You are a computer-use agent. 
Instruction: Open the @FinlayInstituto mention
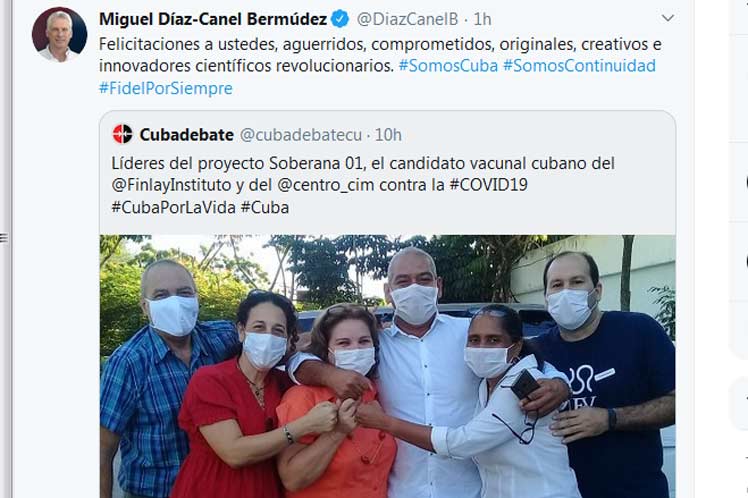click(x=171, y=185)
